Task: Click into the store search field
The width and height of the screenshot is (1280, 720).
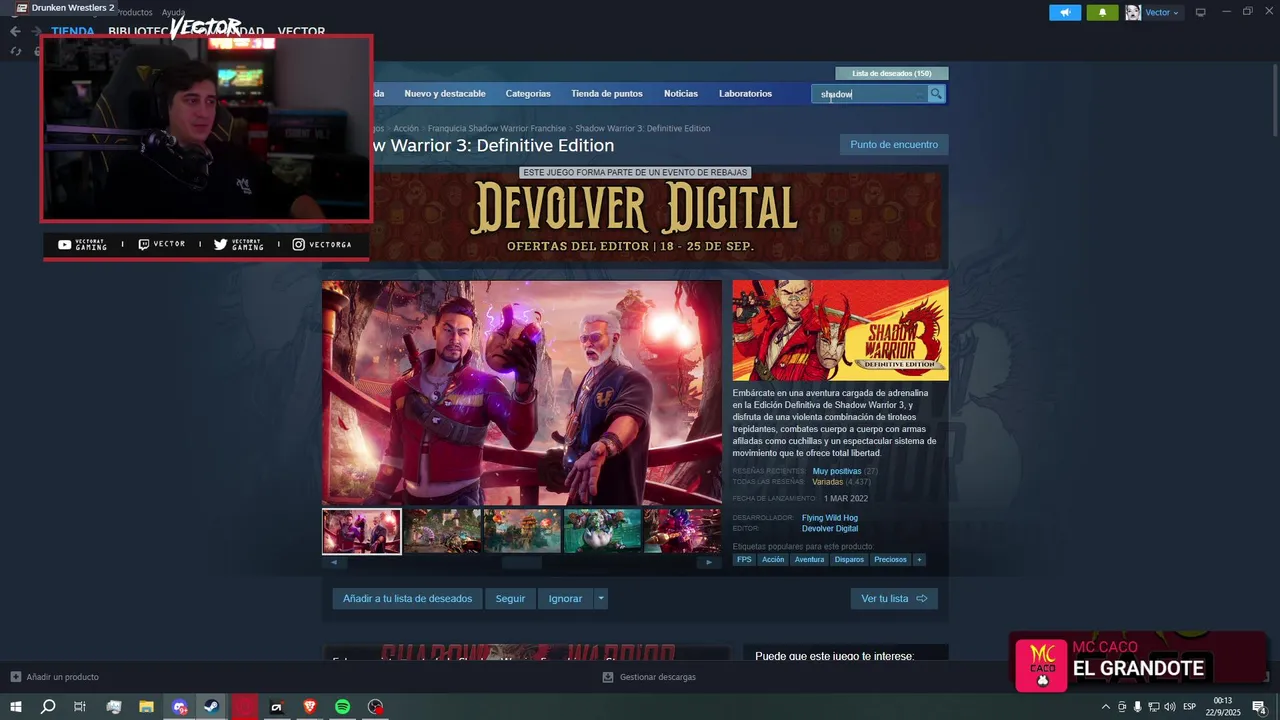Action: point(870,94)
